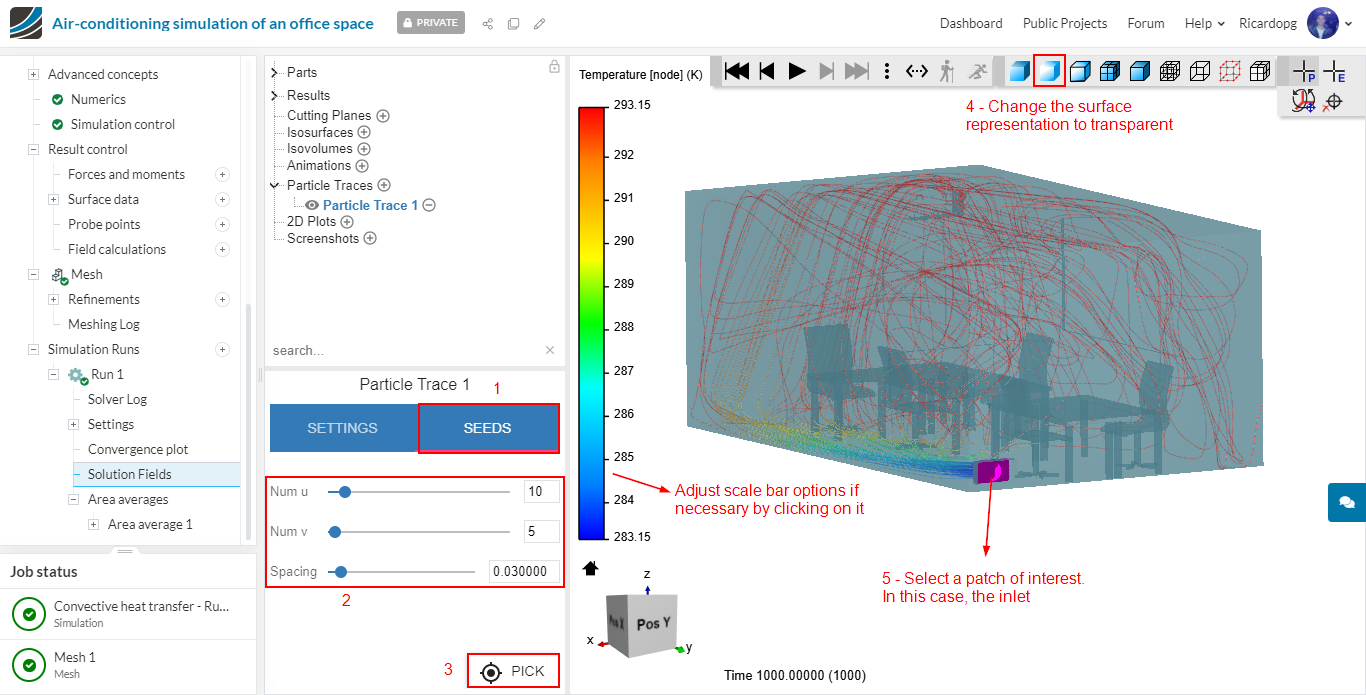Image resolution: width=1366 pixels, height=695 pixels.
Task: Select red dotted wireframe display mode
Action: (x=1230, y=71)
